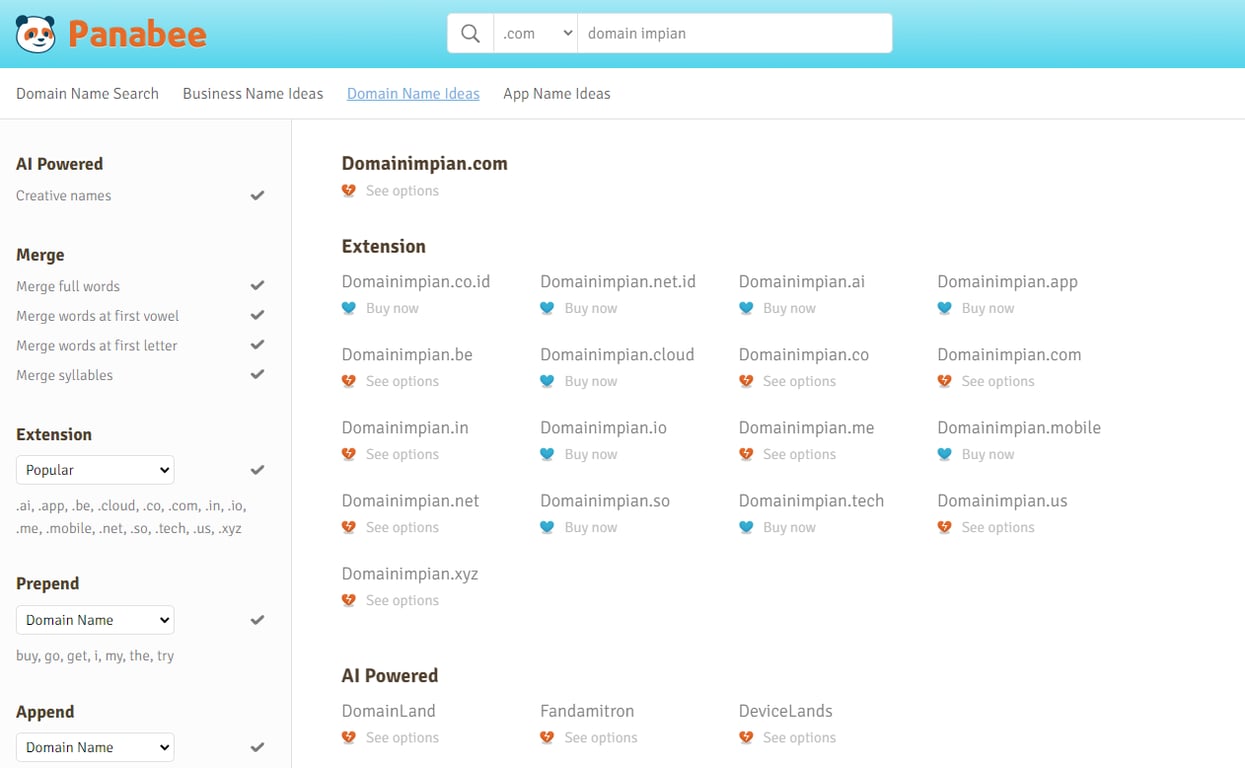Click the Panabee panda logo
This screenshot has width=1245, height=768.
(36, 34)
